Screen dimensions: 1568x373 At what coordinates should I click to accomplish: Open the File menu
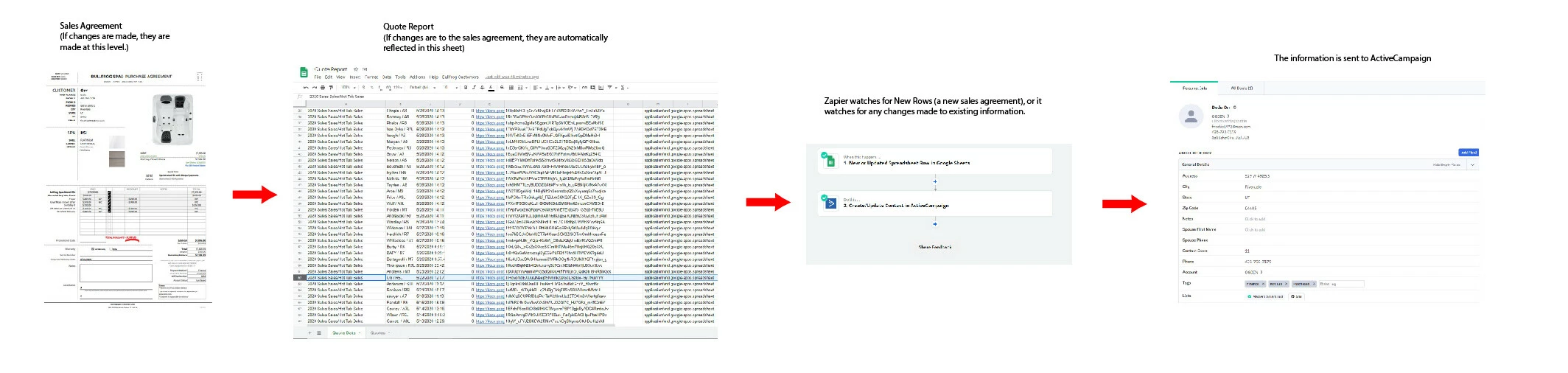[318, 77]
